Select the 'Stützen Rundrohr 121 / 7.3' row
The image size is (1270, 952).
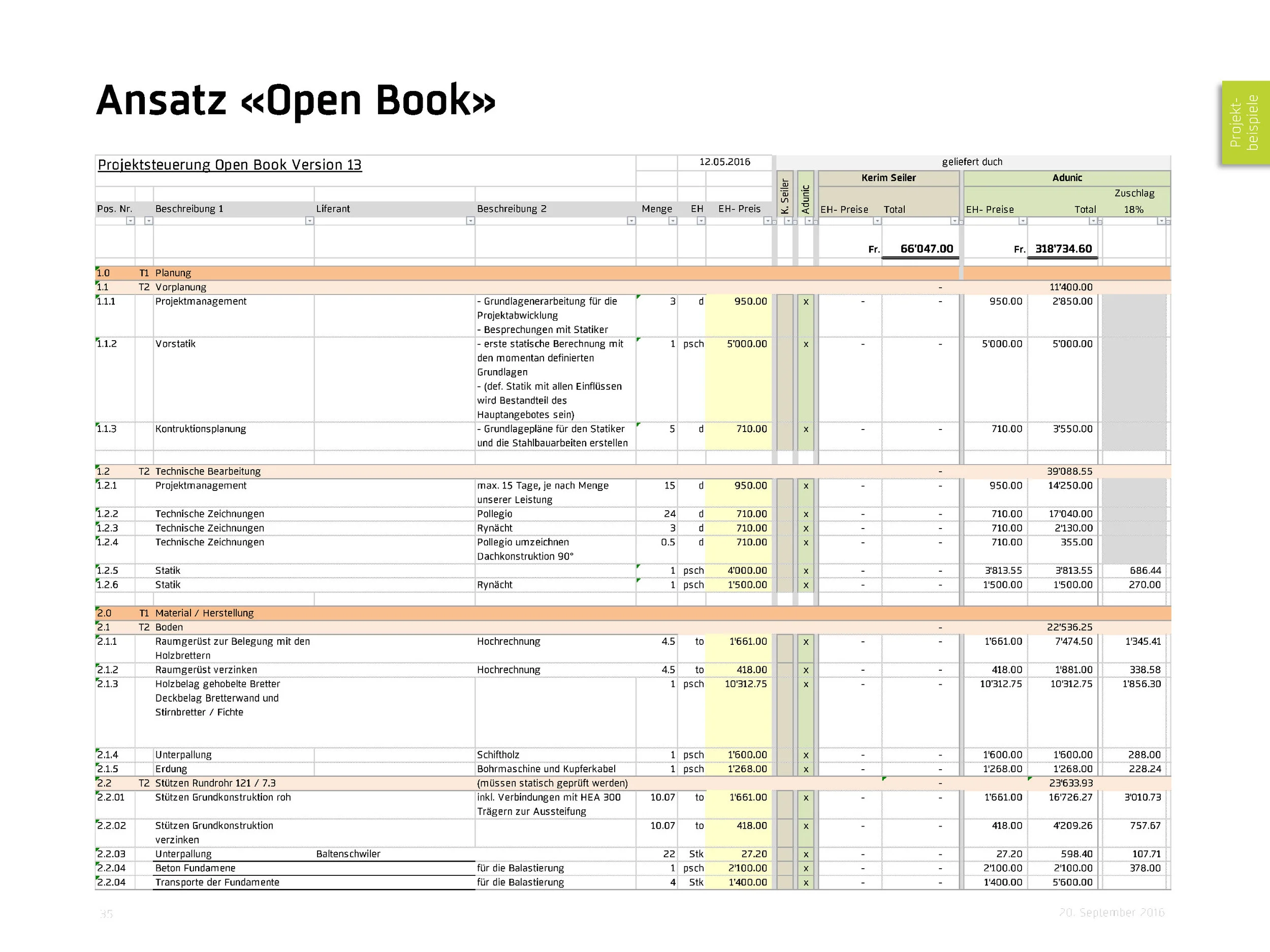pyautogui.click(x=632, y=783)
